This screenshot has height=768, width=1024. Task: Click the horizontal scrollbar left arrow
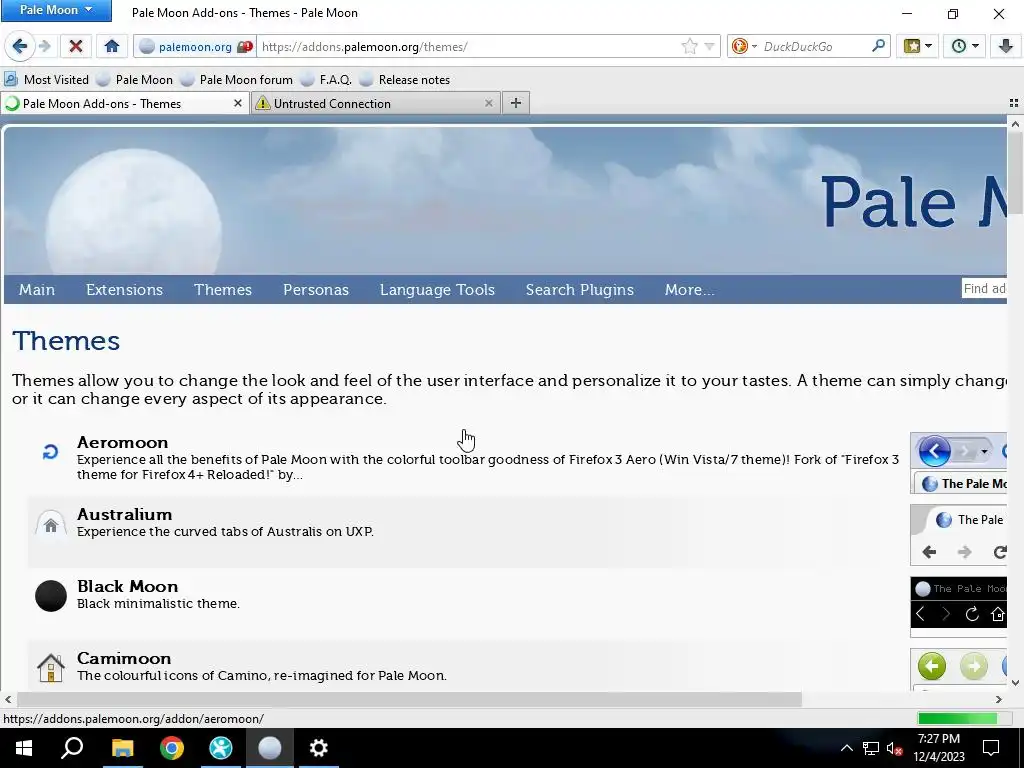pos(8,699)
